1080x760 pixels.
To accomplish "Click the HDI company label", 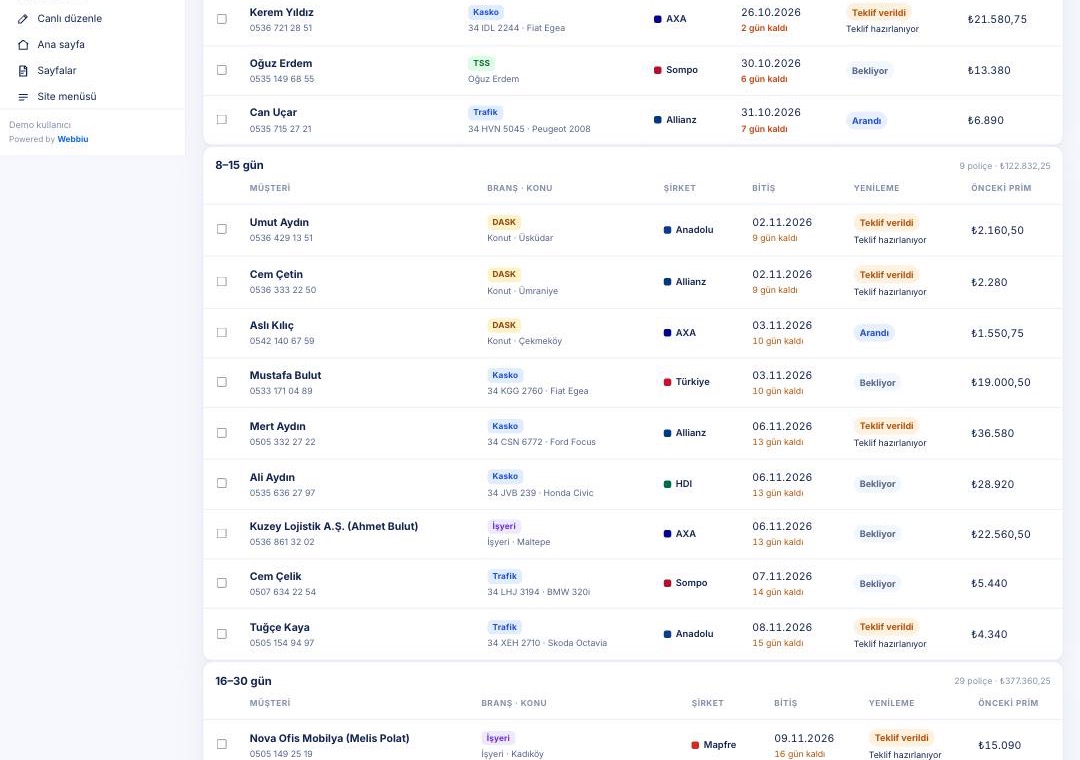I will point(678,484).
